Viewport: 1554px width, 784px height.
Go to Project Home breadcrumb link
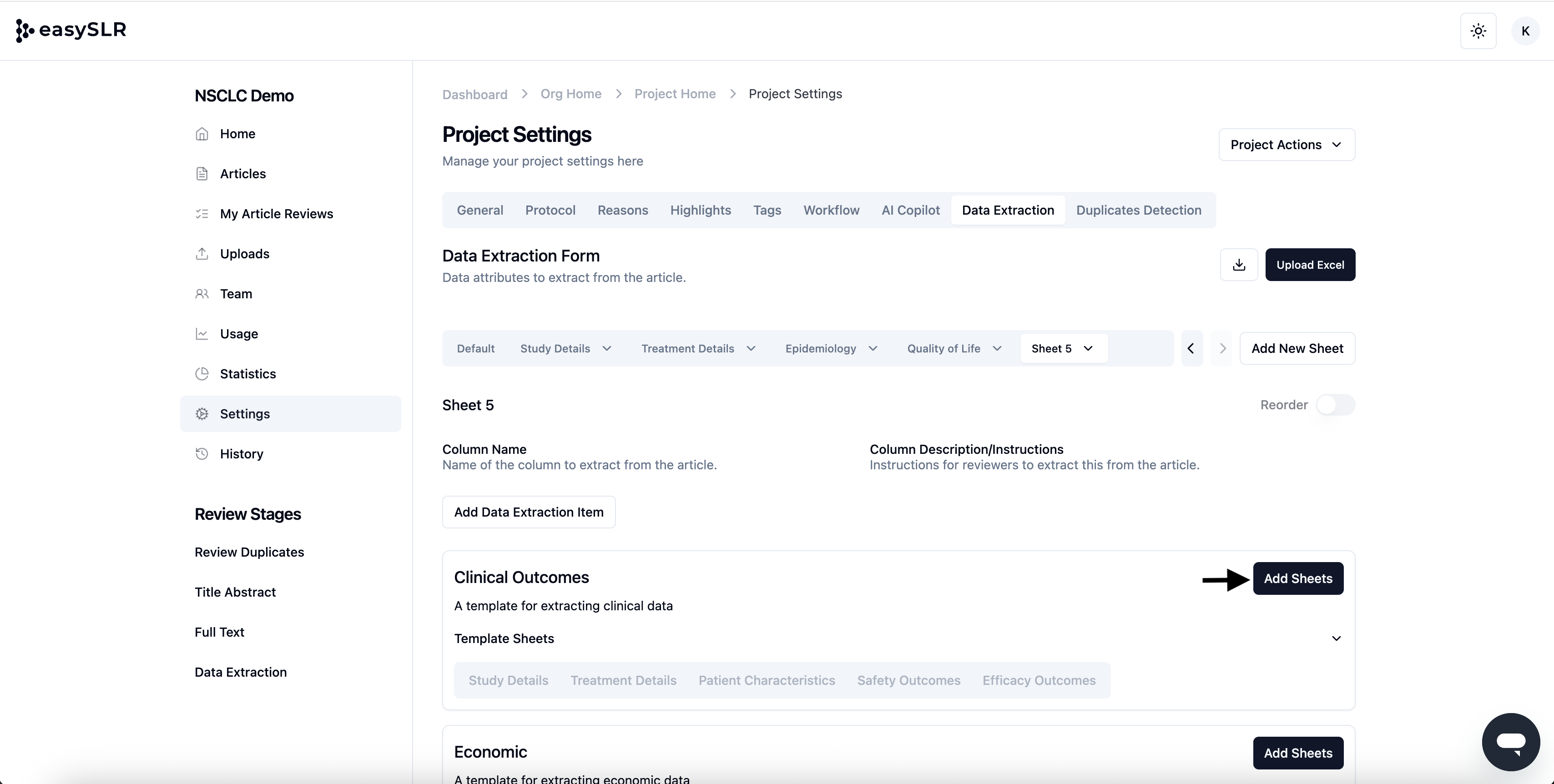pyautogui.click(x=675, y=94)
